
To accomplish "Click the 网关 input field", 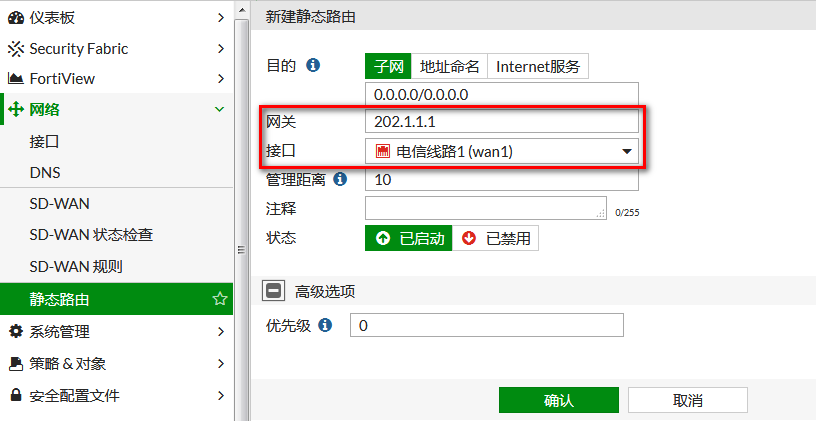I will (x=502, y=121).
